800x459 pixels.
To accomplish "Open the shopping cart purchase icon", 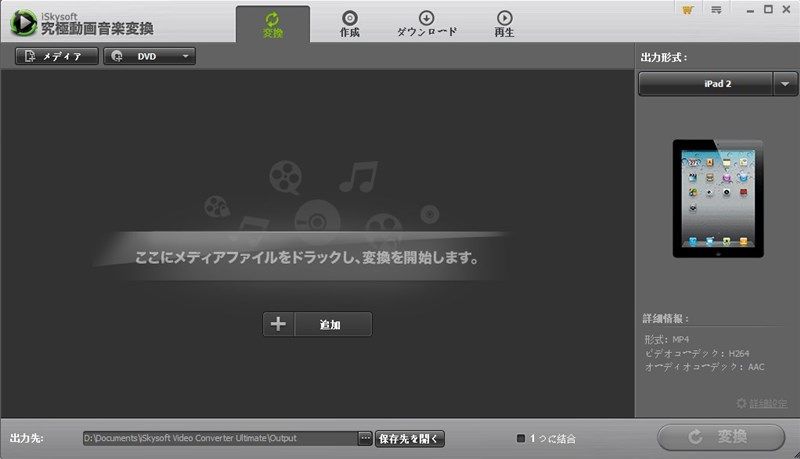I will pyautogui.click(x=687, y=10).
